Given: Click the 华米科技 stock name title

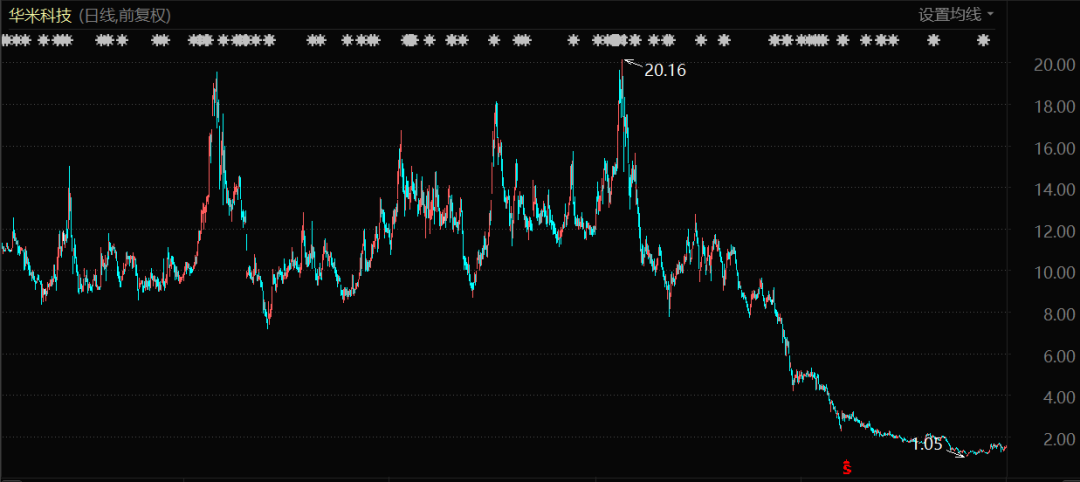Looking at the screenshot, I should pos(40,15).
